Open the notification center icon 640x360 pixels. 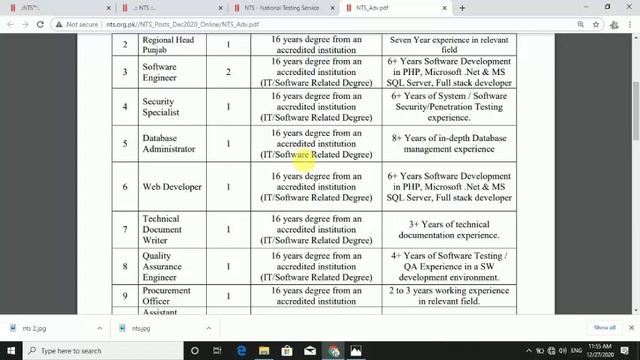(624, 351)
